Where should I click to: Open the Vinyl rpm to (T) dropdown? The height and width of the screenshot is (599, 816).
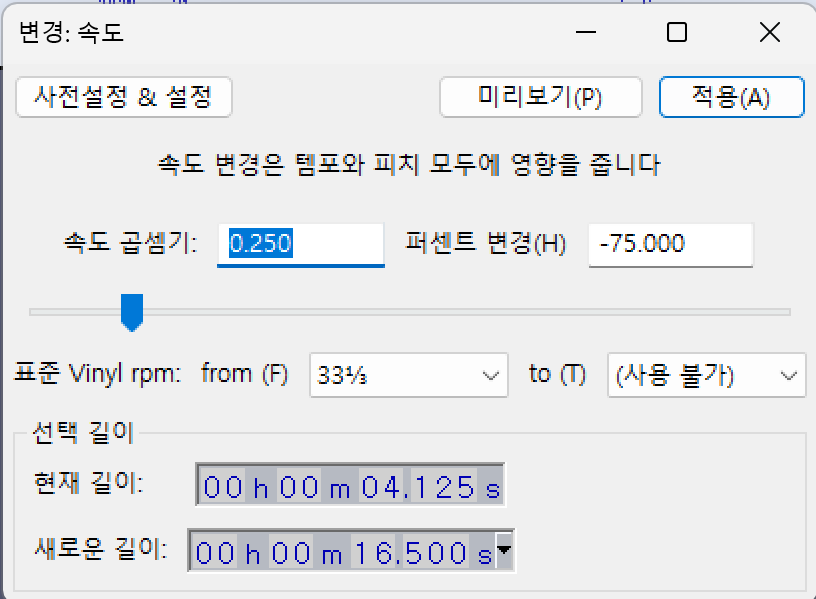pyautogui.click(x=706, y=375)
